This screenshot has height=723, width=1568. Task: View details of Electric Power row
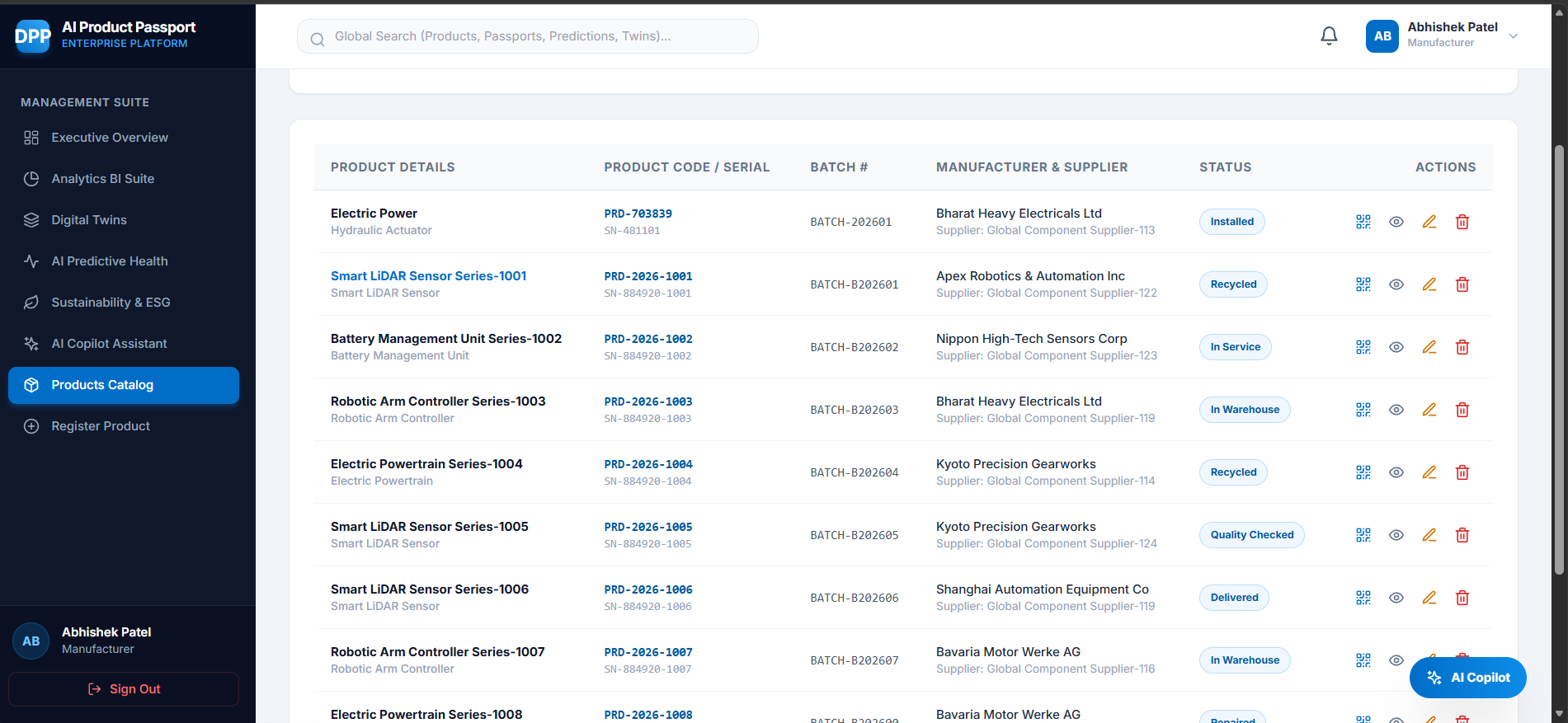coord(1396,222)
